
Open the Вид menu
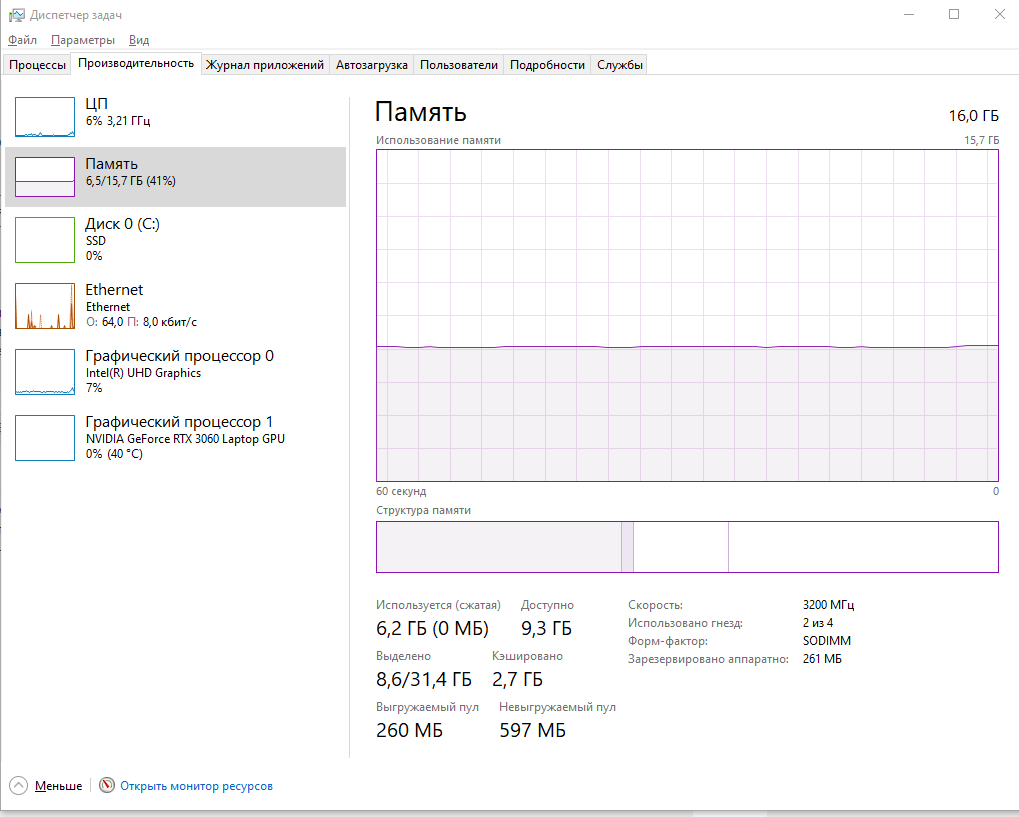(x=138, y=40)
